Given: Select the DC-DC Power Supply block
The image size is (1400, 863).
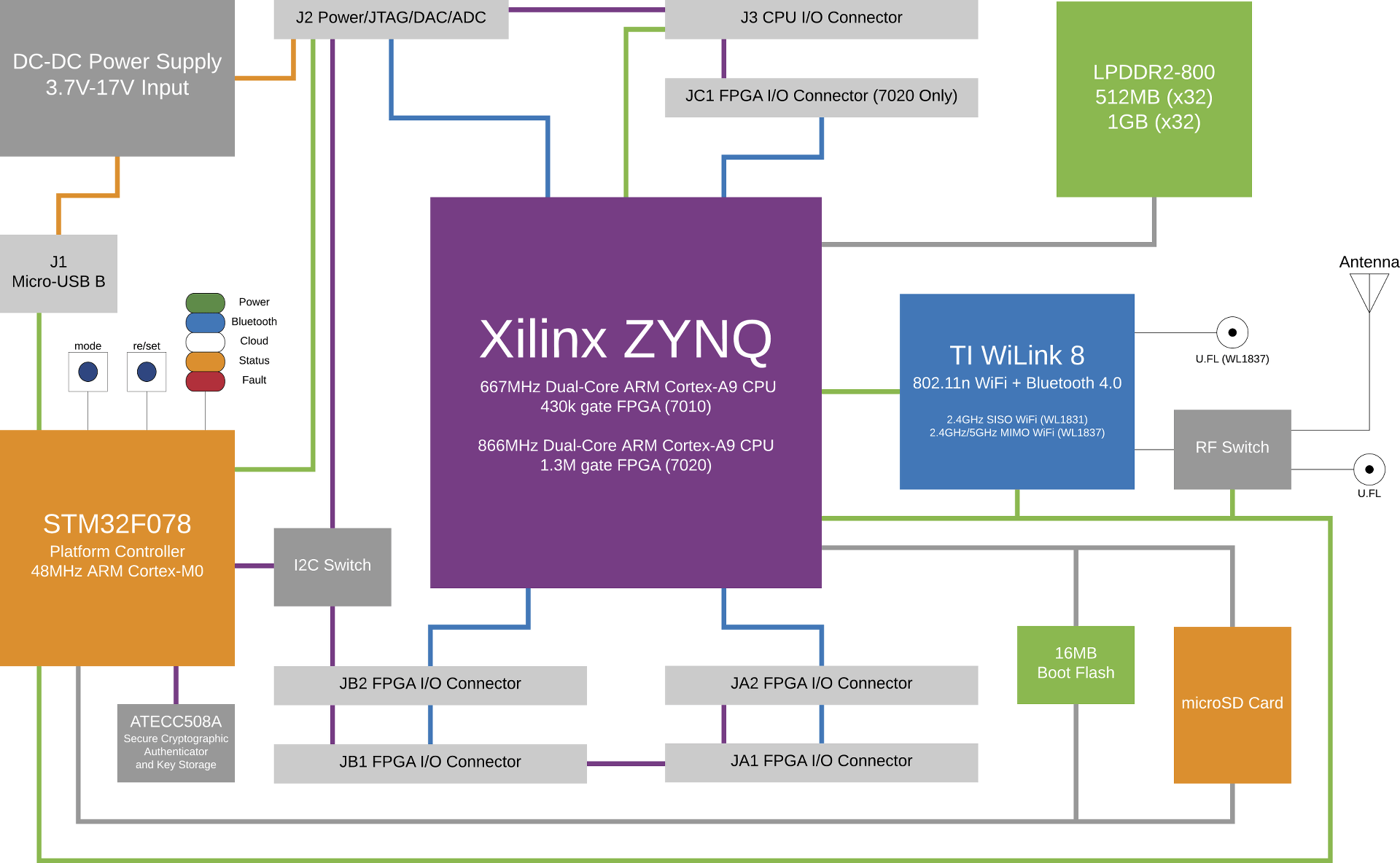Looking at the screenshot, I should (117, 78).
